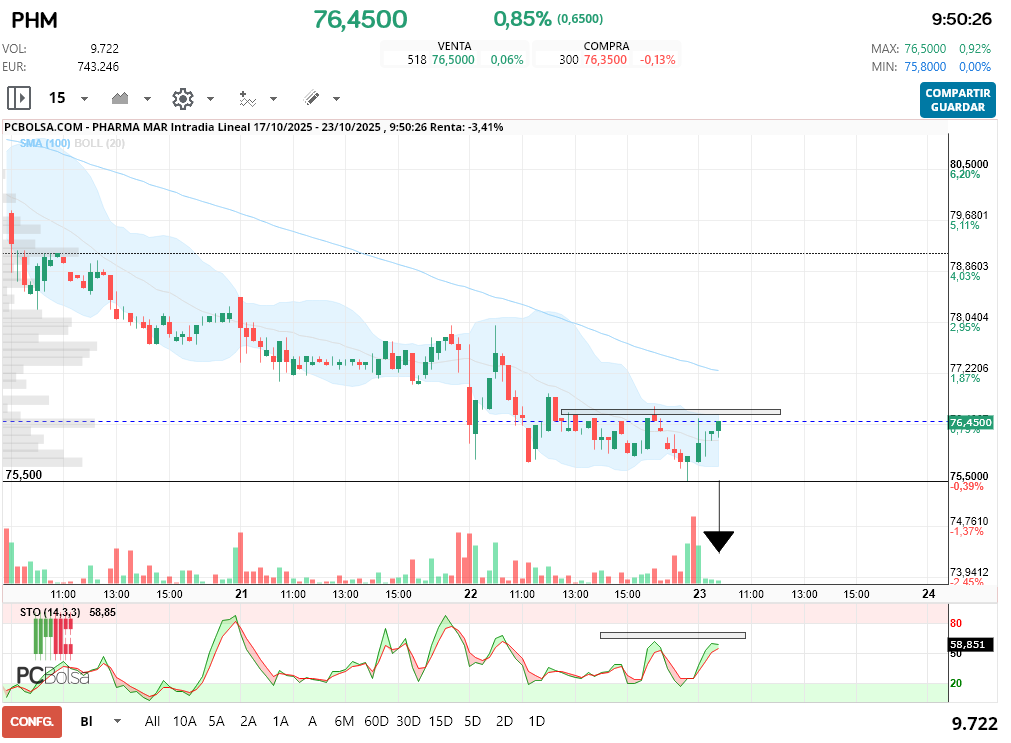Expand the 15 minute interval dropdown

[x=84, y=99]
